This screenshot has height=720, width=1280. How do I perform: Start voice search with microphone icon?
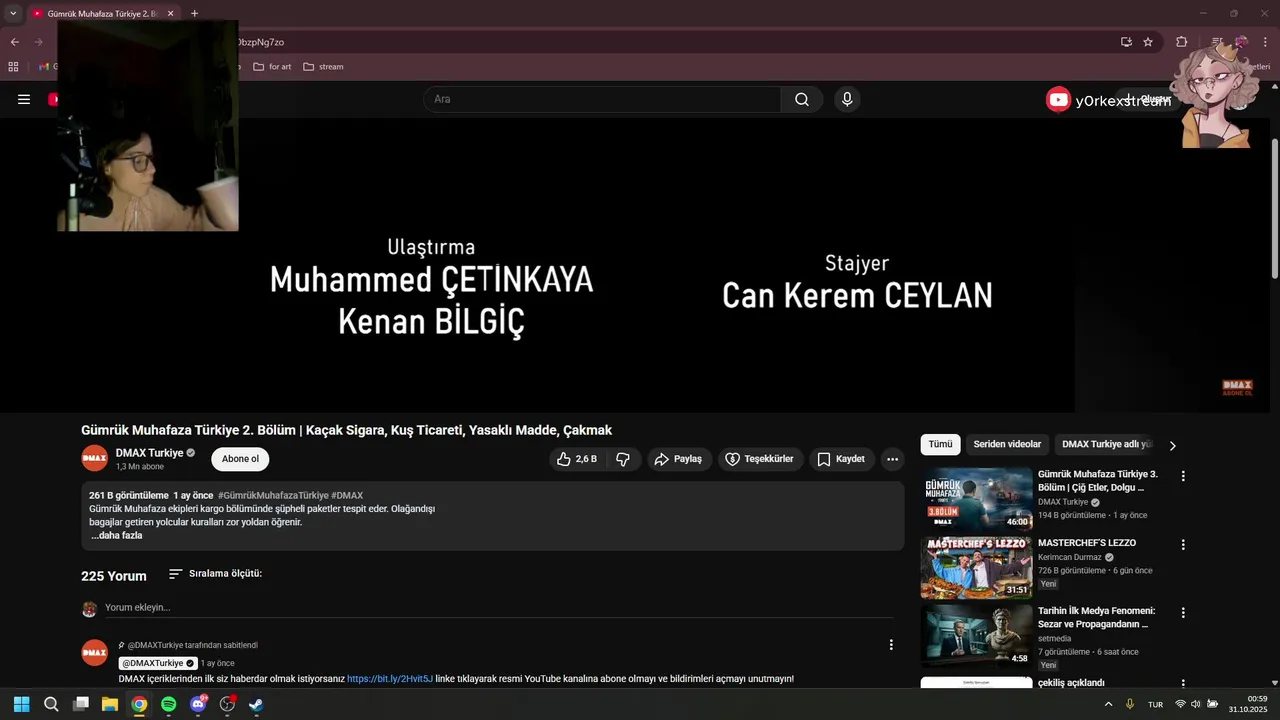click(x=847, y=99)
